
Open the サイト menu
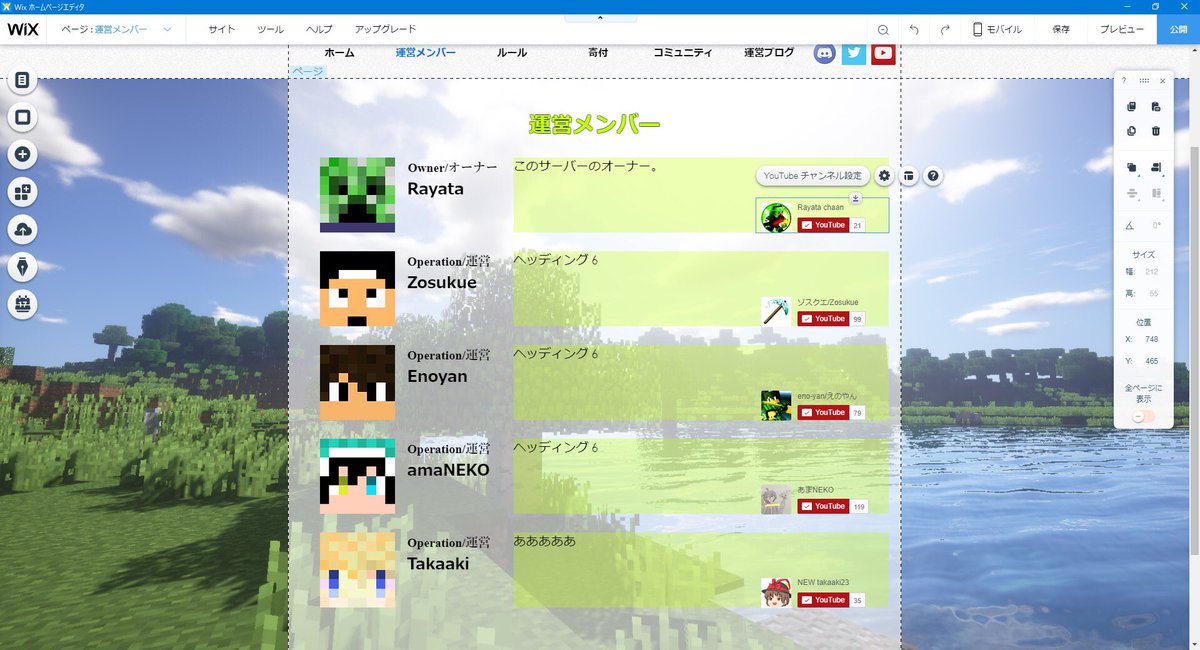[222, 30]
